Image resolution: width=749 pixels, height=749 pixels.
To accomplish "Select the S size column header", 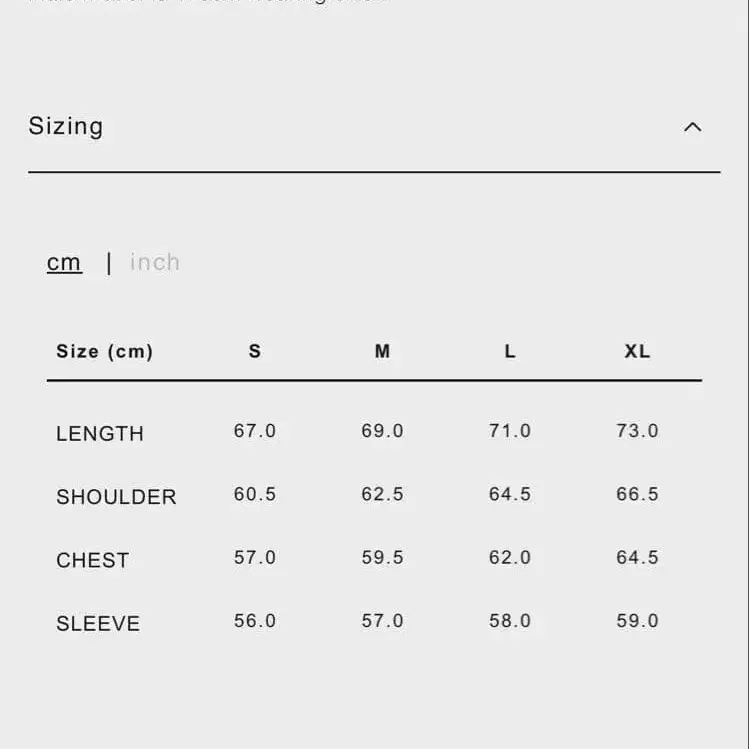I will (255, 351).
